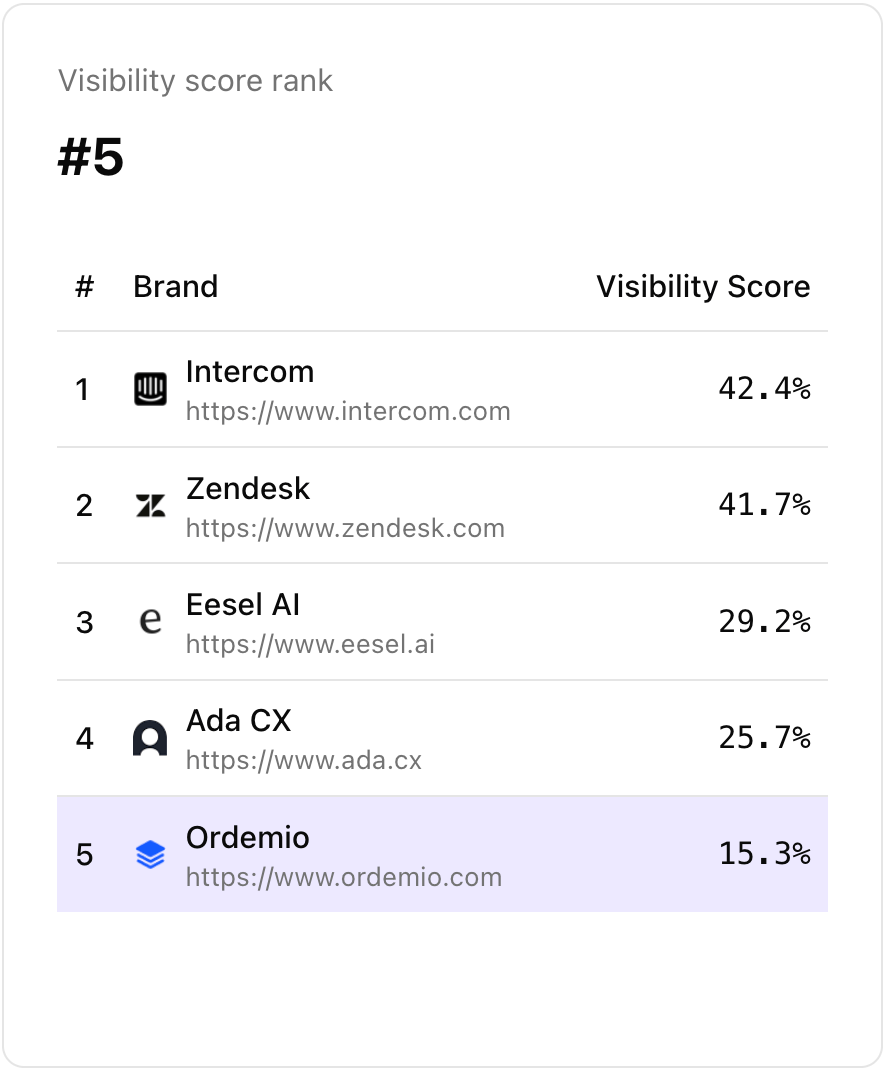The image size is (886, 1072).
Task: Click the Ada CX brand logo
Action: click(150, 738)
